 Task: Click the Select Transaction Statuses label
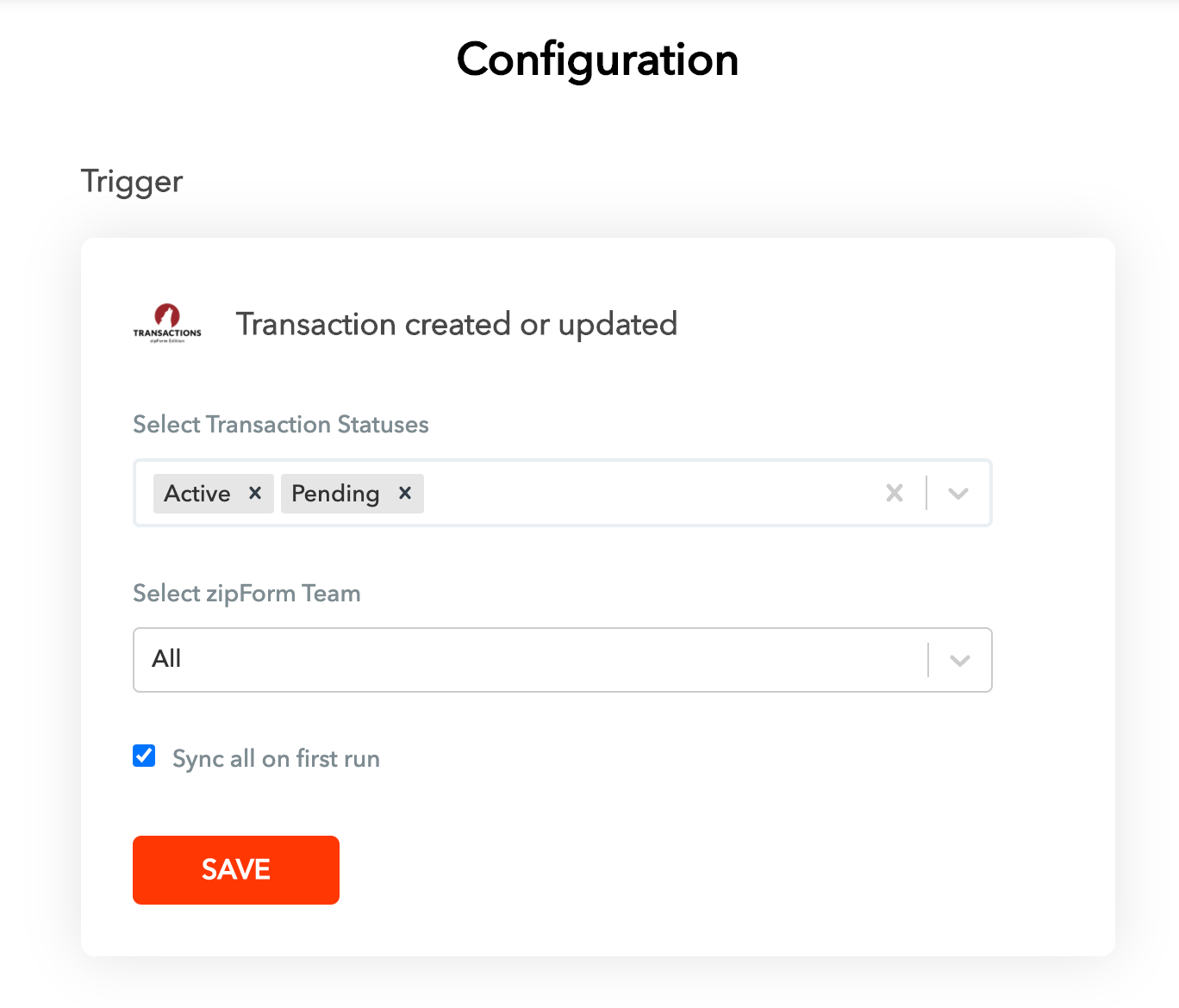pos(281,425)
